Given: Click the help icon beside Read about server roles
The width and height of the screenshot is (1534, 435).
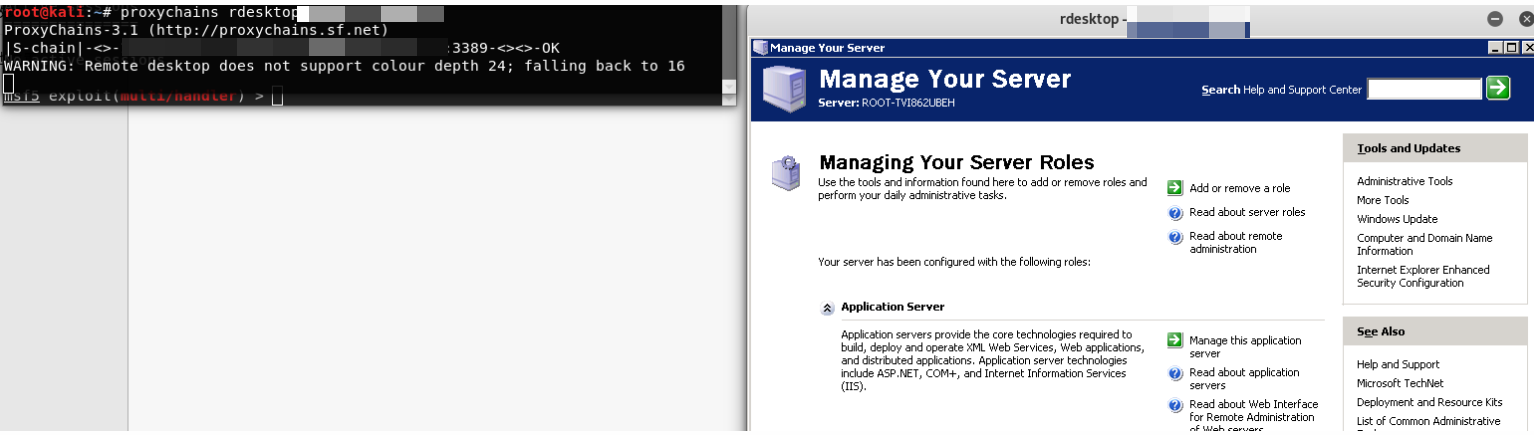Looking at the screenshot, I should [x=1175, y=213].
